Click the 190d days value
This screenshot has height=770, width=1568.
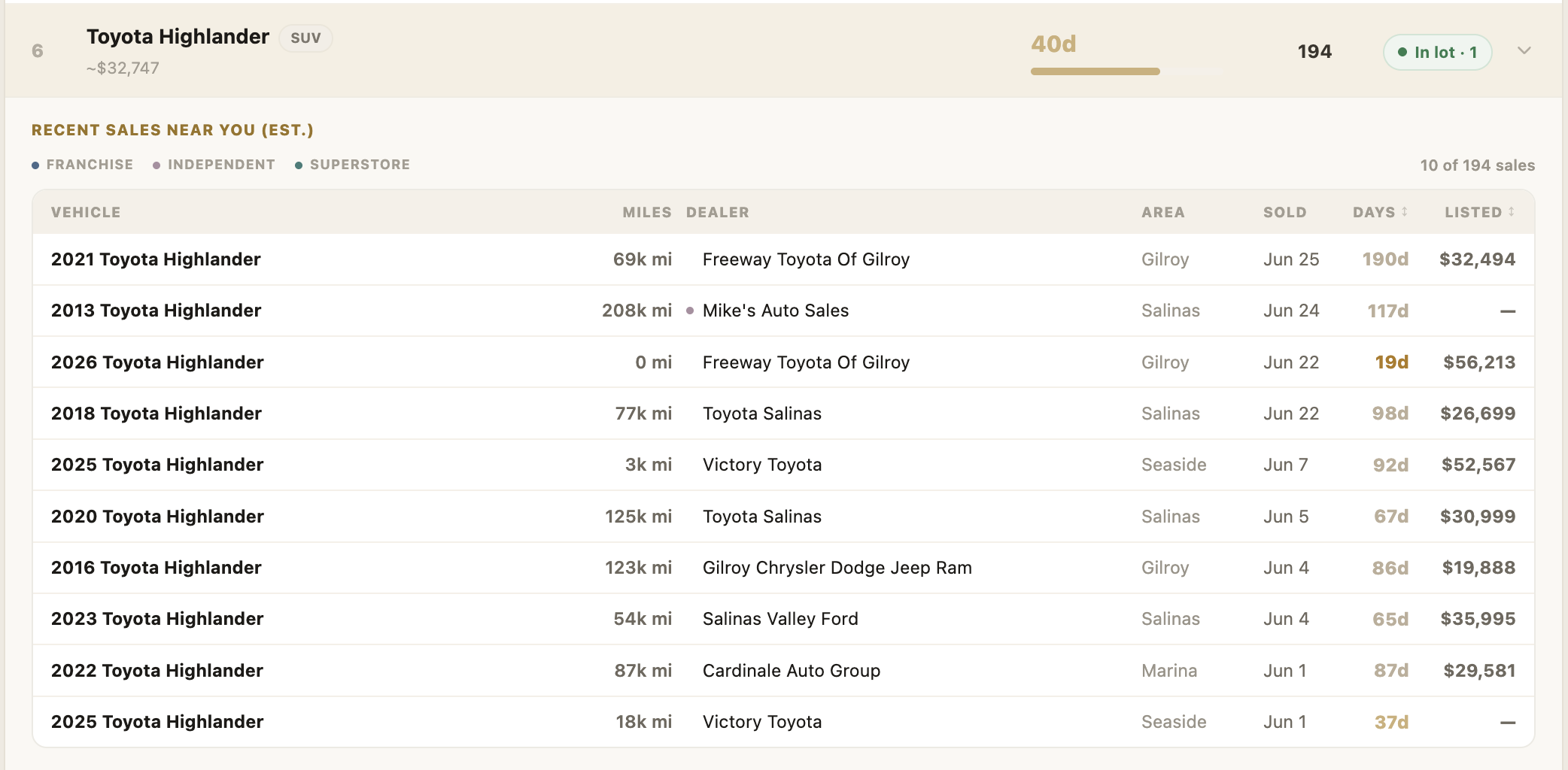point(1385,259)
